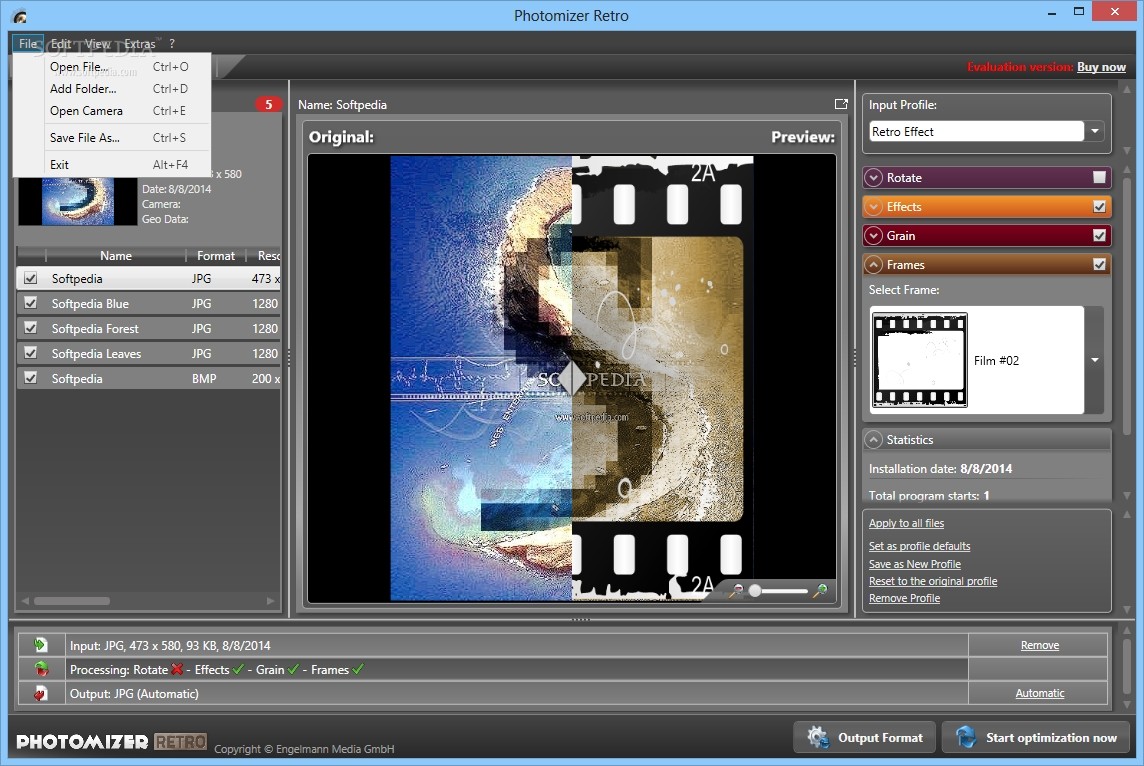Click the Rotate section chevron icon
The image size is (1144, 766).
coord(873,177)
